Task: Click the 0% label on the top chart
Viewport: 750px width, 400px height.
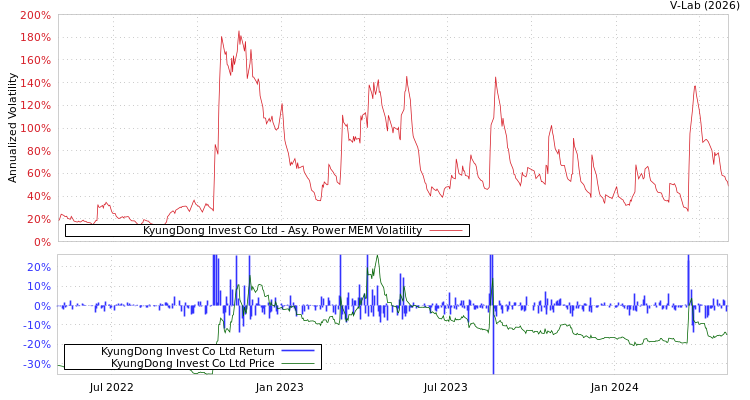Action: [41, 241]
